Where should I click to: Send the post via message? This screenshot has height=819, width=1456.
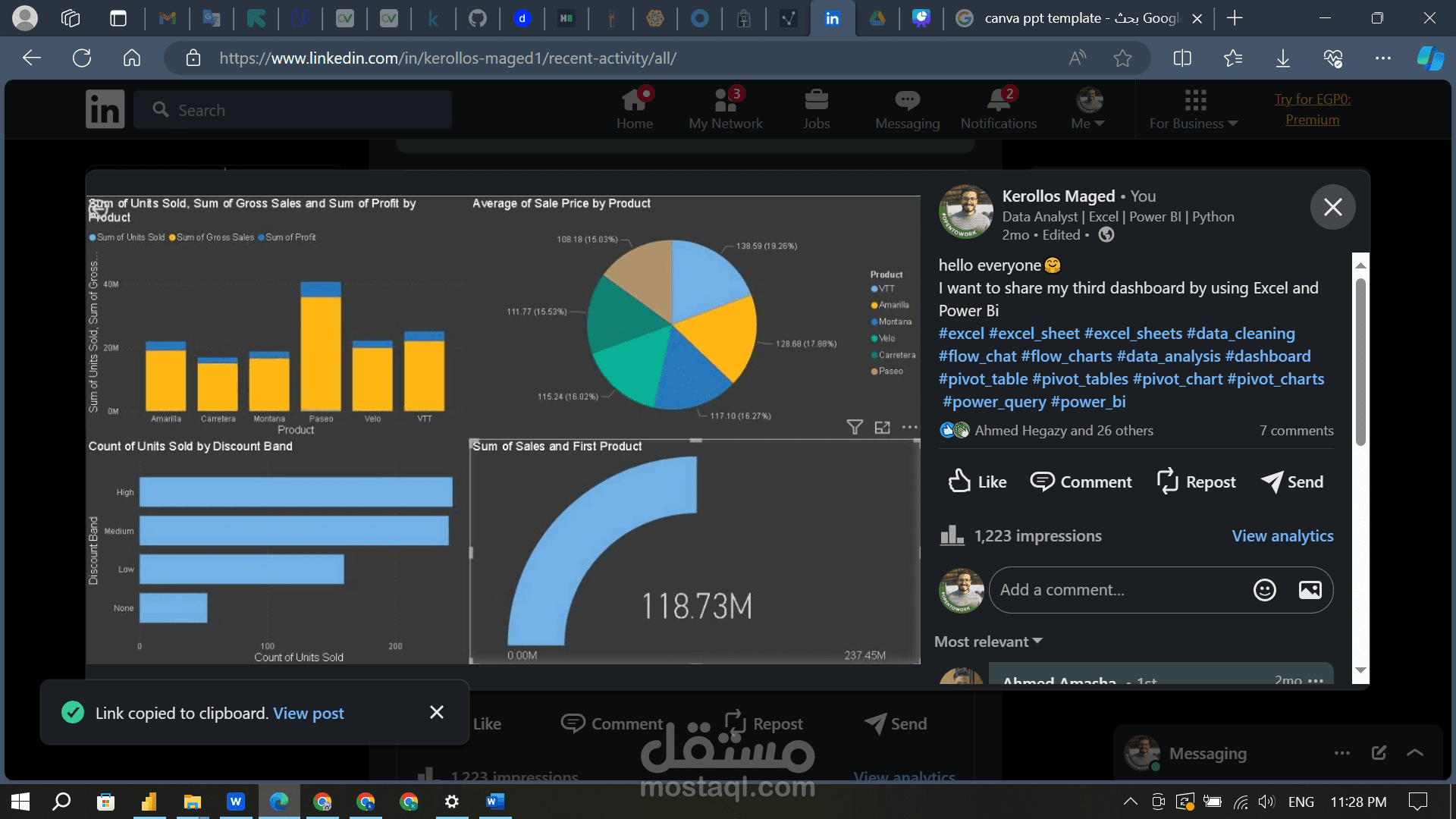[1292, 482]
